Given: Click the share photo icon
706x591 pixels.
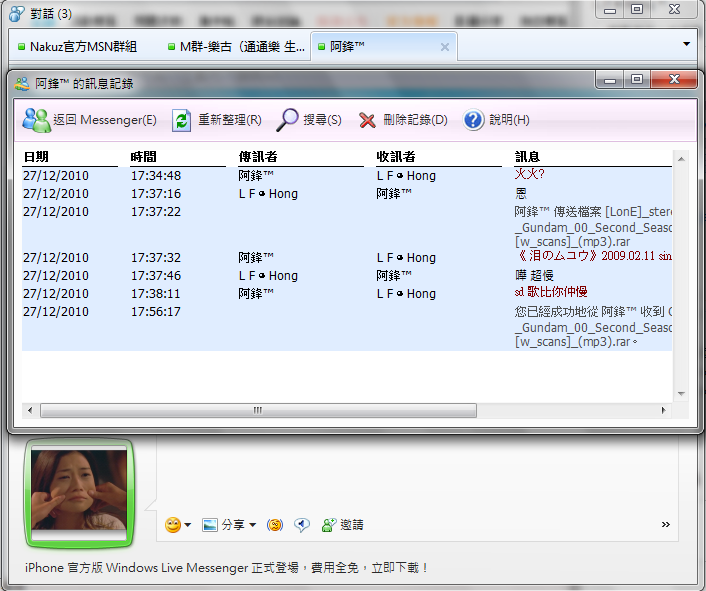Looking at the screenshot, I should click(209, 525).
